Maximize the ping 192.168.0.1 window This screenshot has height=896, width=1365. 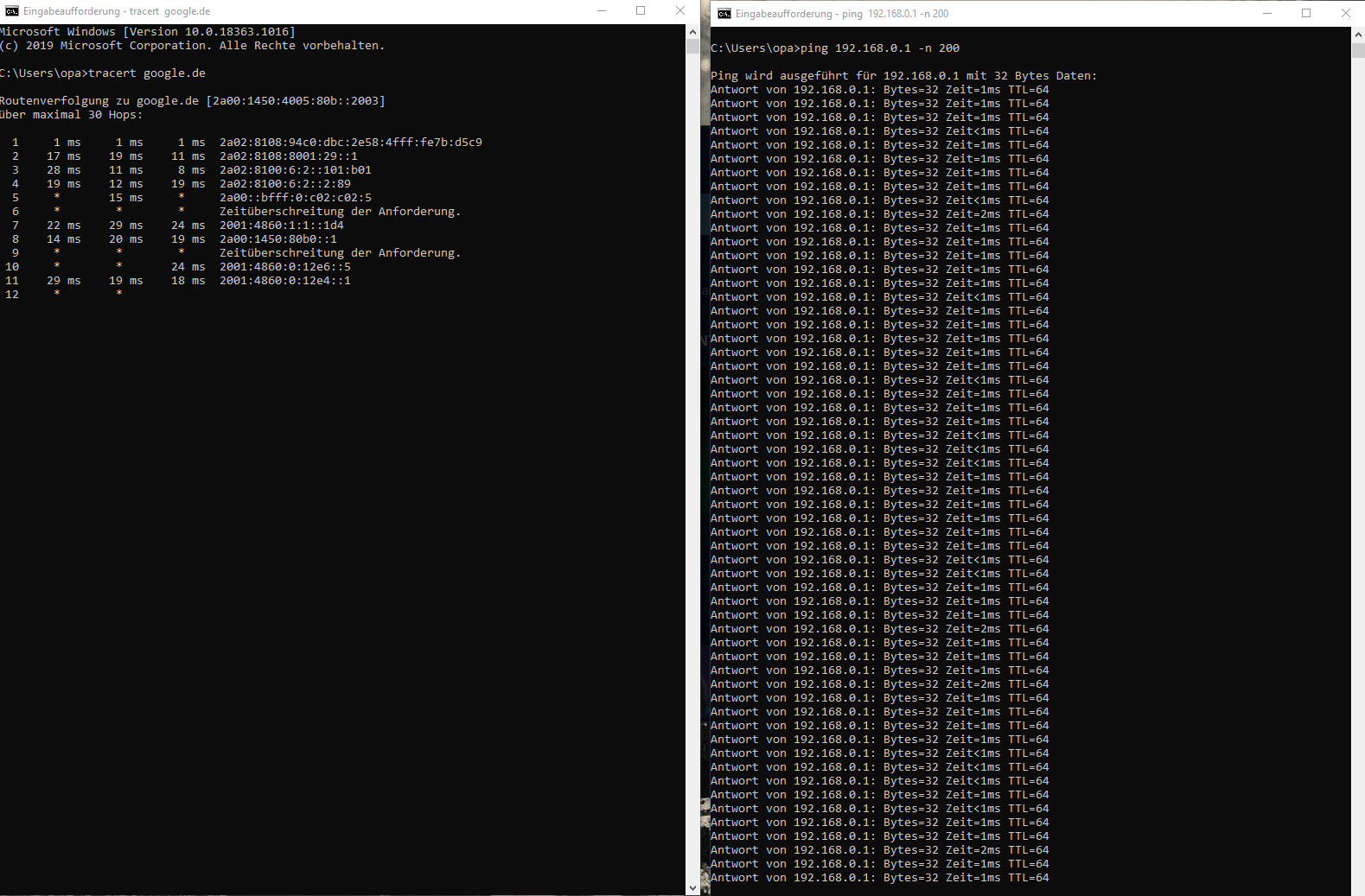pos(1306,13)
